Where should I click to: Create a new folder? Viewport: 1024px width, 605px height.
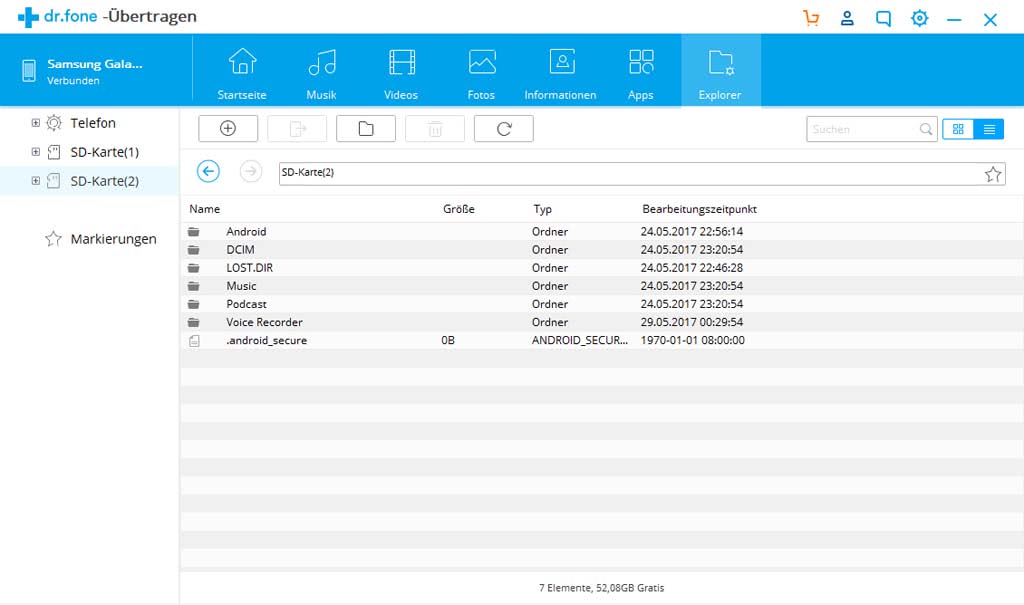[366, 128]
